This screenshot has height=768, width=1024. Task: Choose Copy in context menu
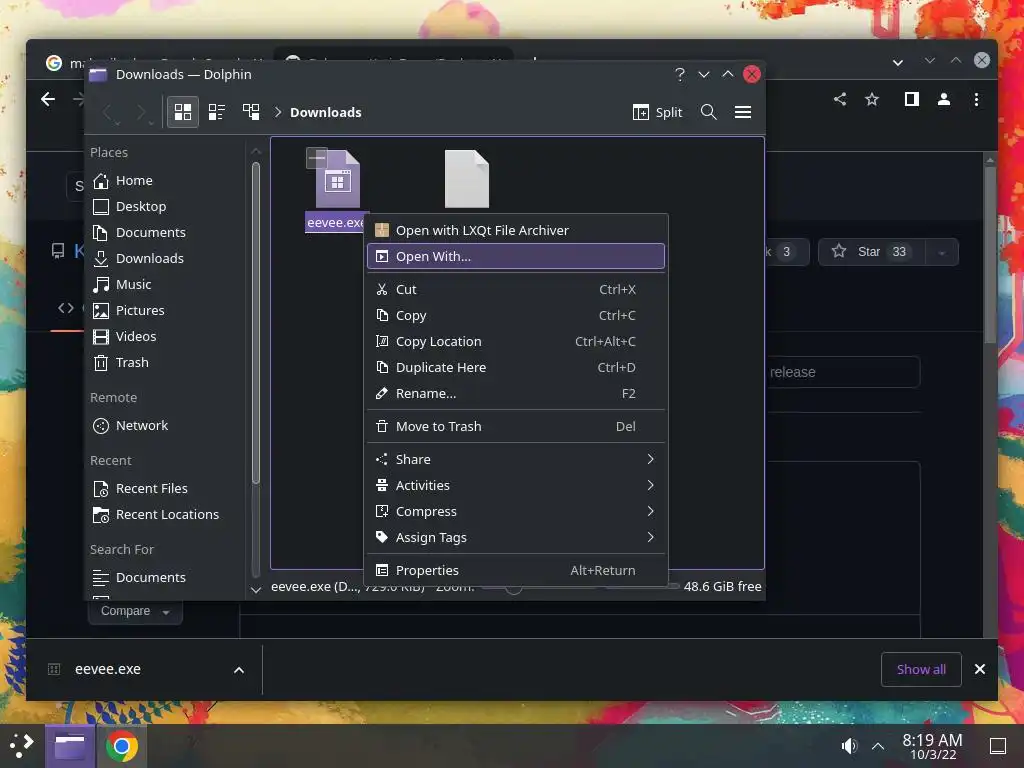[516, 315]
